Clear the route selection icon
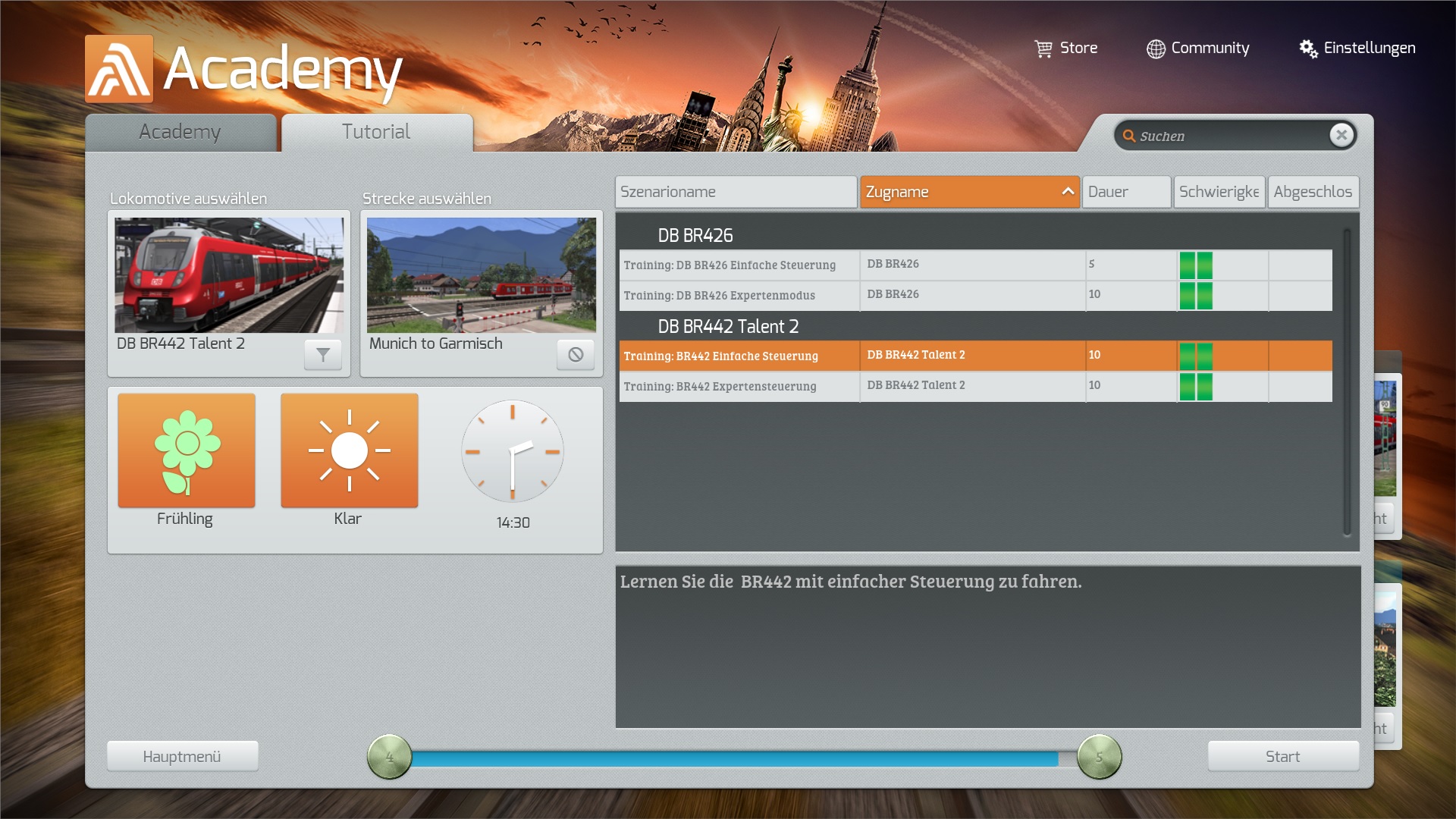This screenshot has width=1456, height=819. [576, 354]
